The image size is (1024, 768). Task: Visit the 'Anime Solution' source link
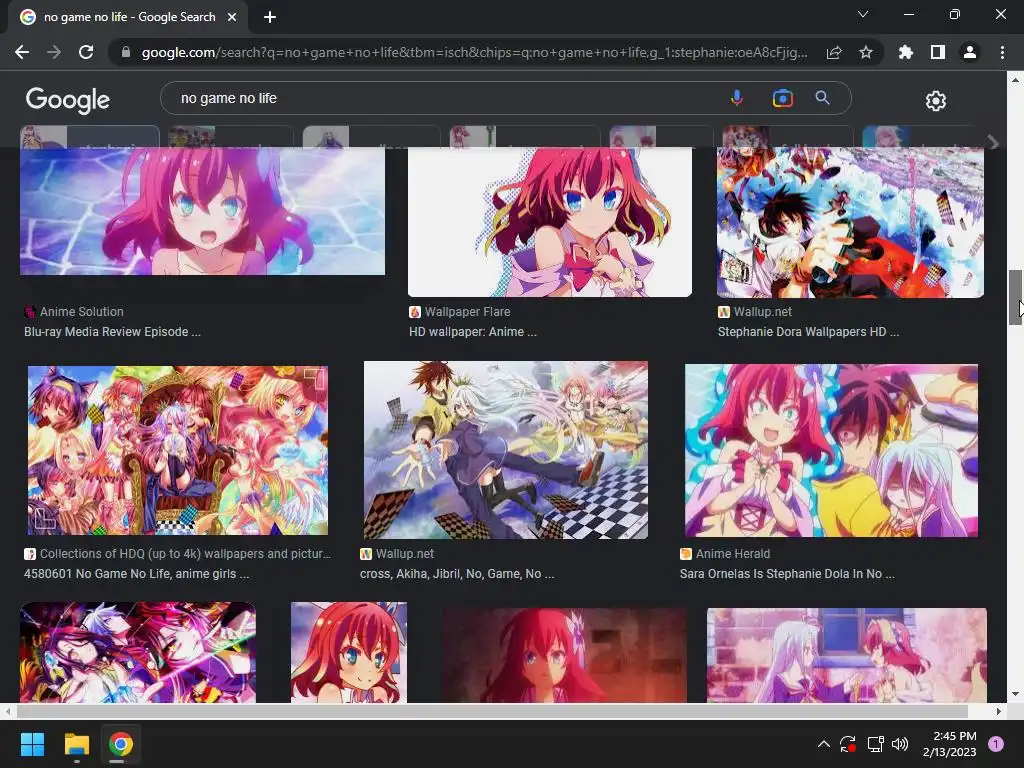click(x=82, y=312)
